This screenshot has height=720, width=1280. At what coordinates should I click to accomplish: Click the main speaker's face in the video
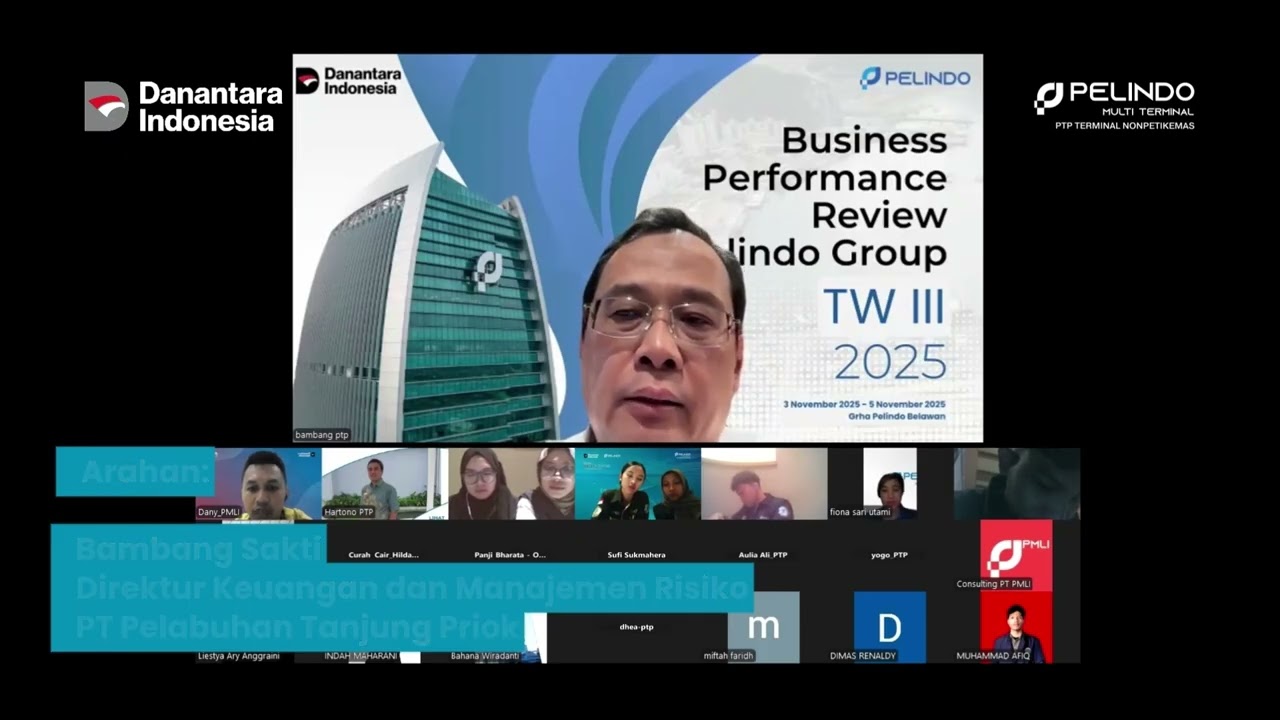[660, 335]
